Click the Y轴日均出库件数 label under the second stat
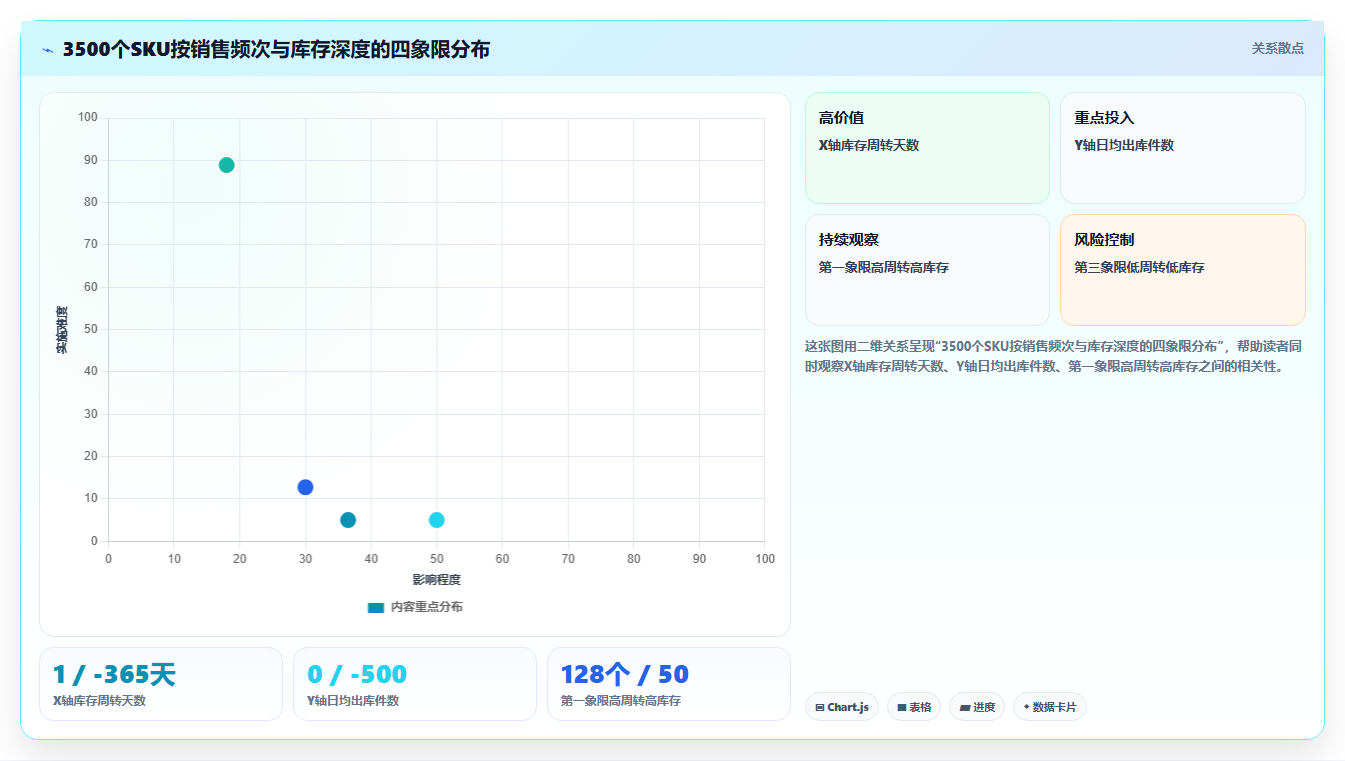The image size is (1345, 761). click(x=353, y=701)
